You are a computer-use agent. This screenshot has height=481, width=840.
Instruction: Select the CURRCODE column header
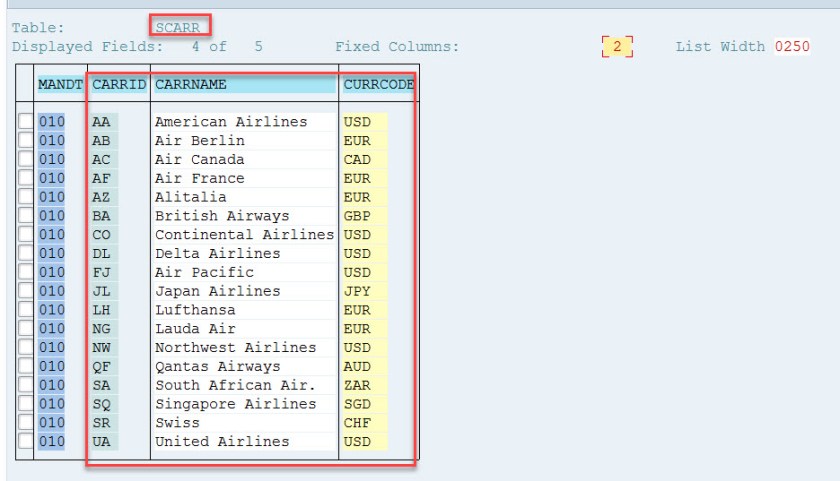(x=378, y=85)
